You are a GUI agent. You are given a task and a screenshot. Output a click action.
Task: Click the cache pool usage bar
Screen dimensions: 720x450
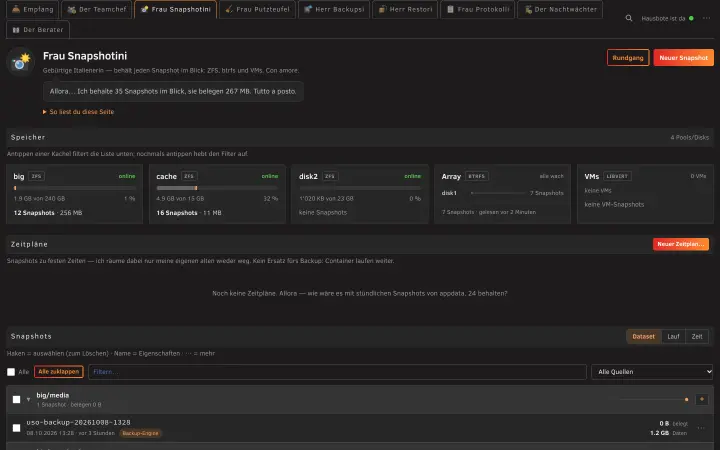tap(217, 188)
